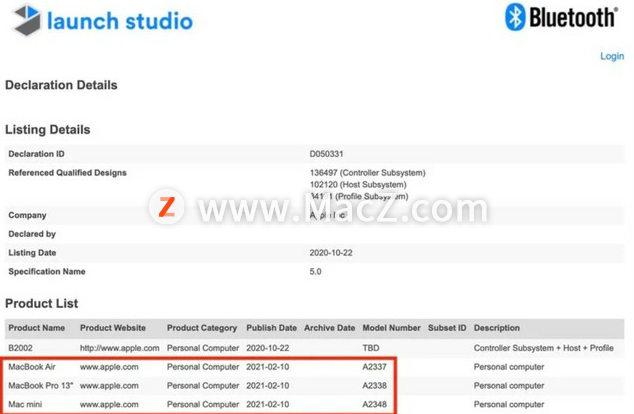Screen dimensions: 634x414
Task: Open www.apple.com link in MacBook Air row
Action: (x=109, y=367)
